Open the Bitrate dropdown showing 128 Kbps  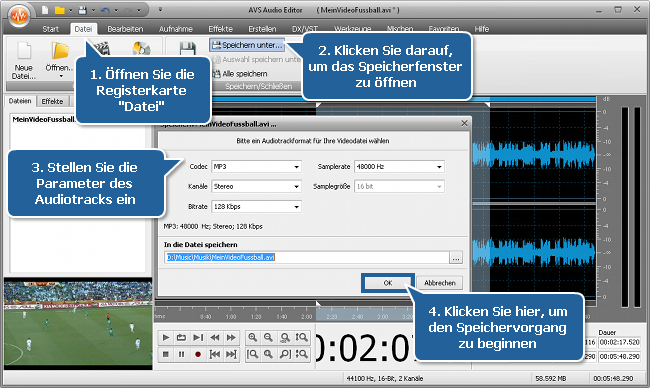pyautogui.click(x=256, y=206)
